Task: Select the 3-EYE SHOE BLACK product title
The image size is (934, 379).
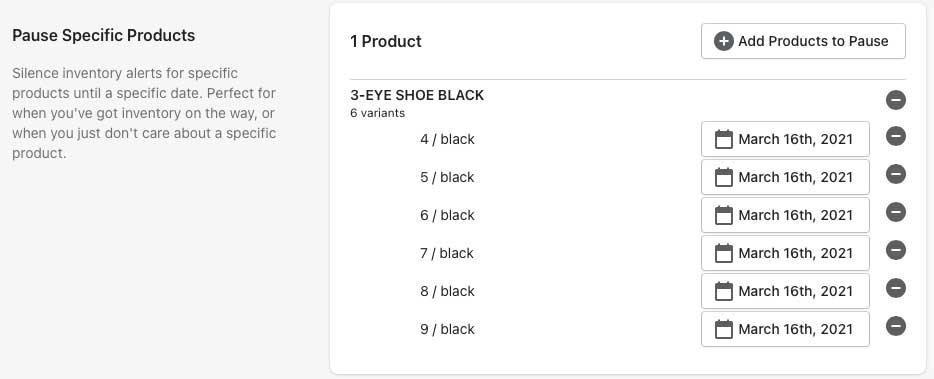Action: (x=417, y=95)
